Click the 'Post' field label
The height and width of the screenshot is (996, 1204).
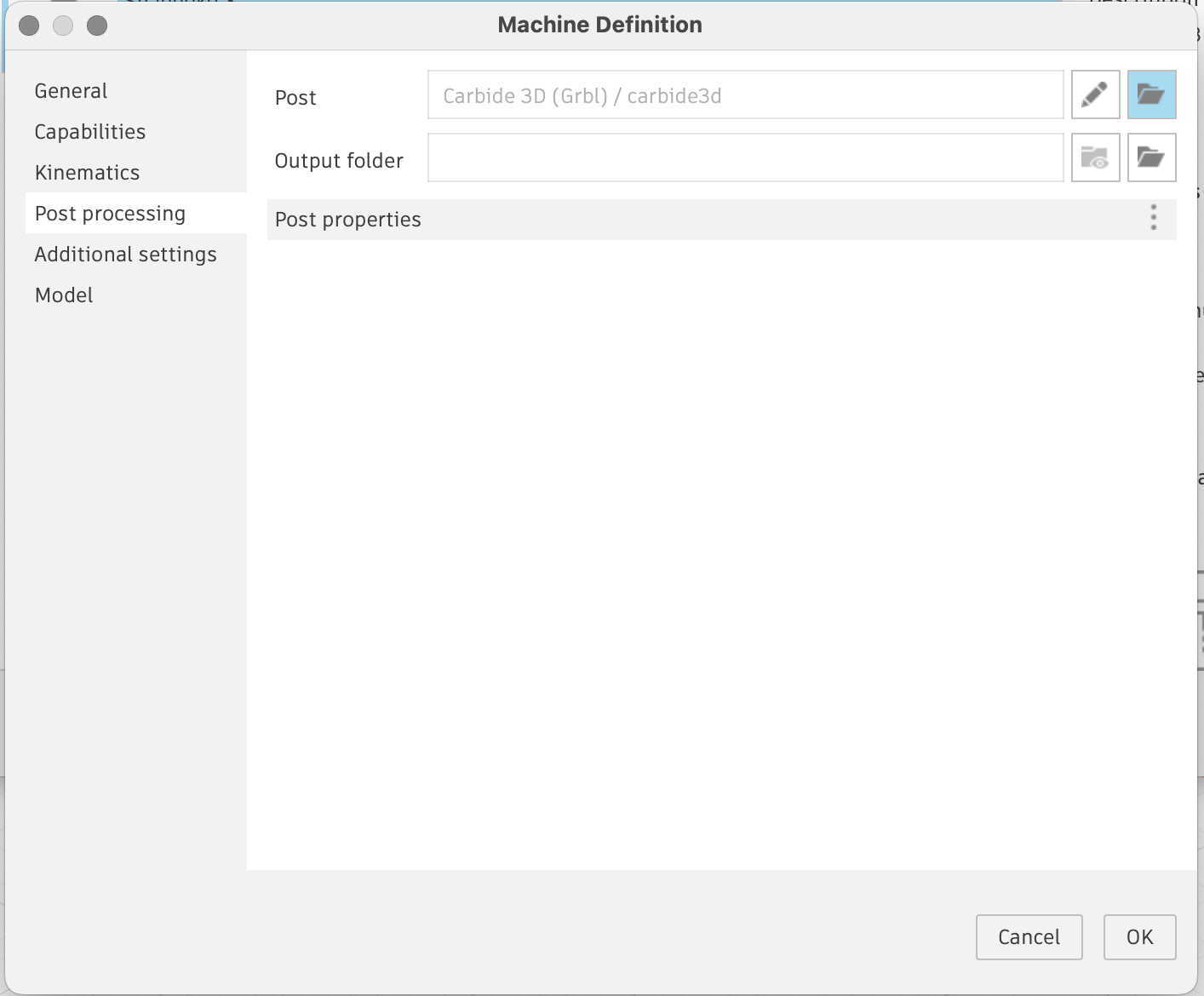coord(295,98)
